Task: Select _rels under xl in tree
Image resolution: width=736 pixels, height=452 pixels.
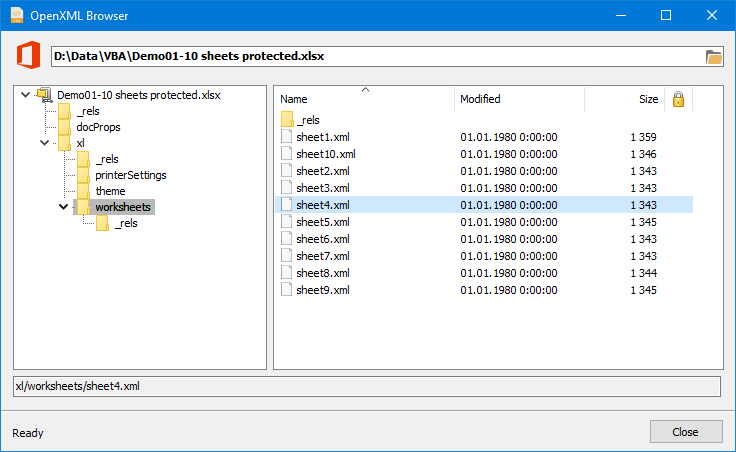Action: pyautogui.click(x=107, y=159)
